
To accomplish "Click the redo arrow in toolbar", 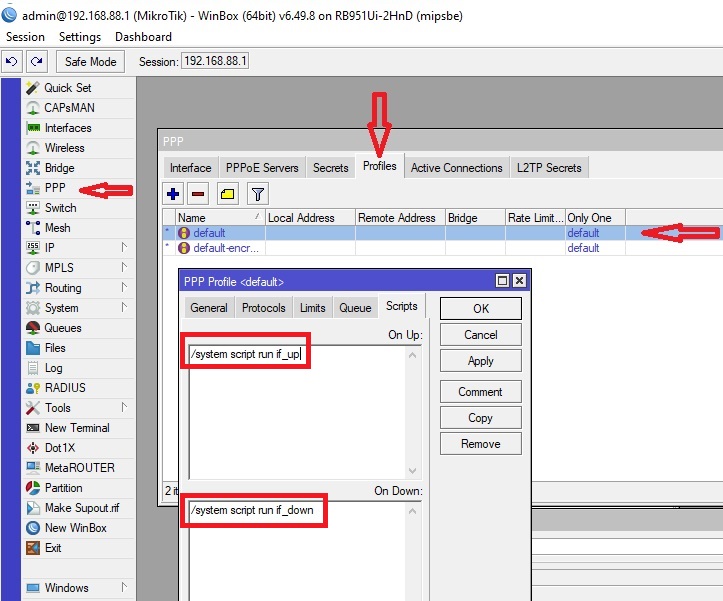I will (x=35, y=62).
